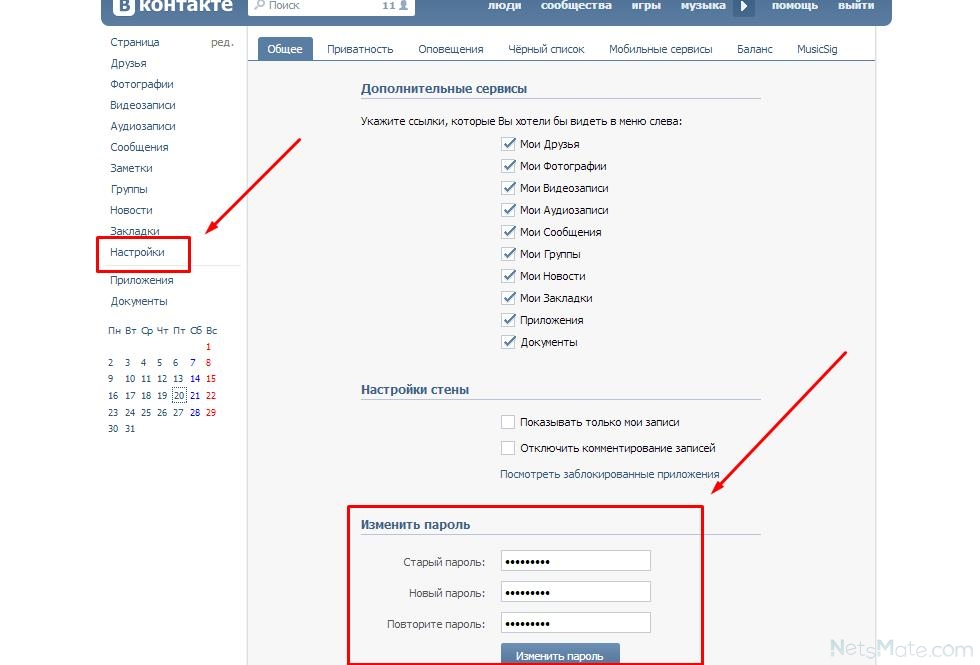This screenshot has height=665, width=980.
Task: Open Закладки in the left menu
Action: [x=134, y=231]
